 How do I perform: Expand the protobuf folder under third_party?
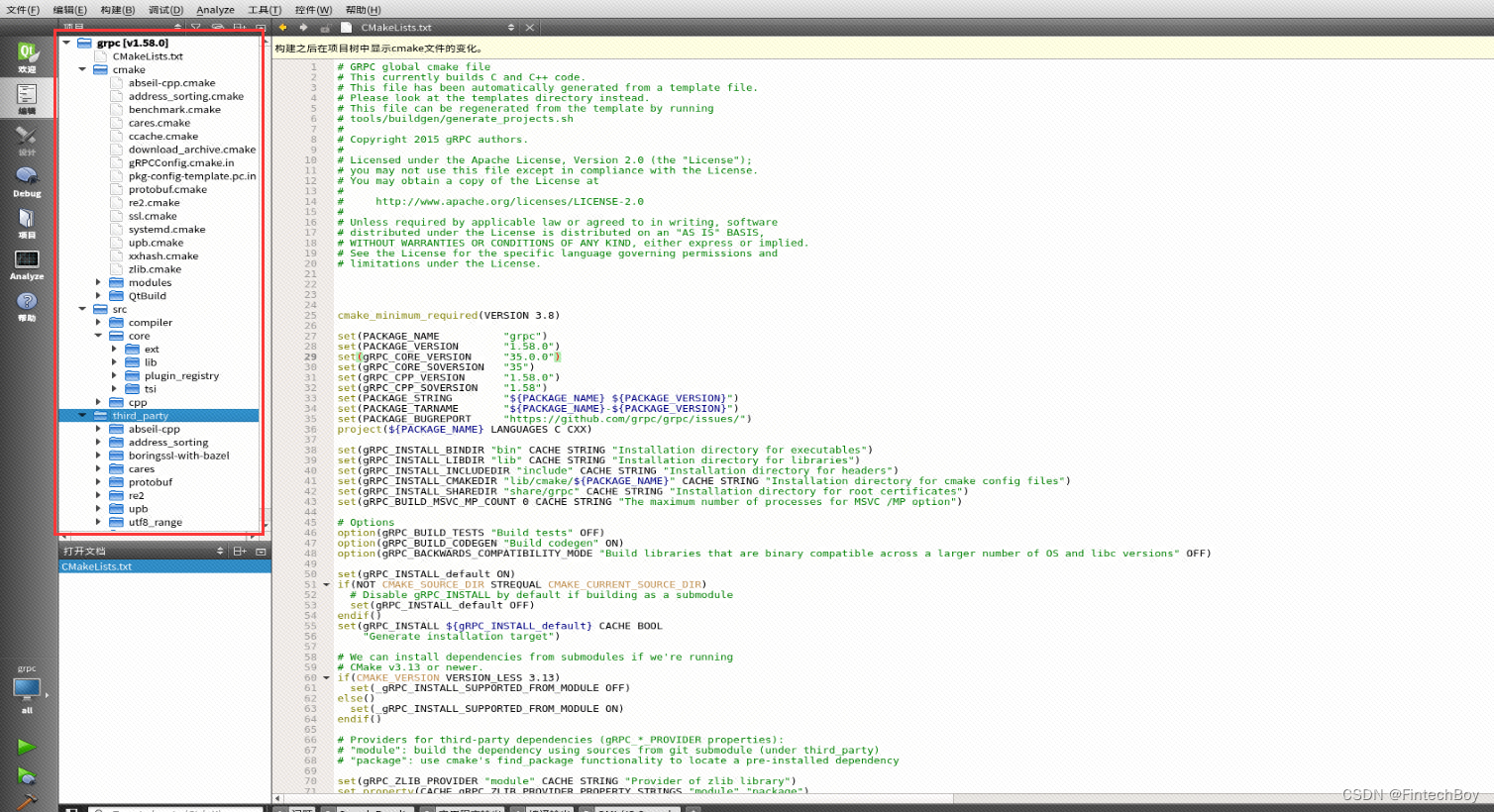[x=98, y=482]
